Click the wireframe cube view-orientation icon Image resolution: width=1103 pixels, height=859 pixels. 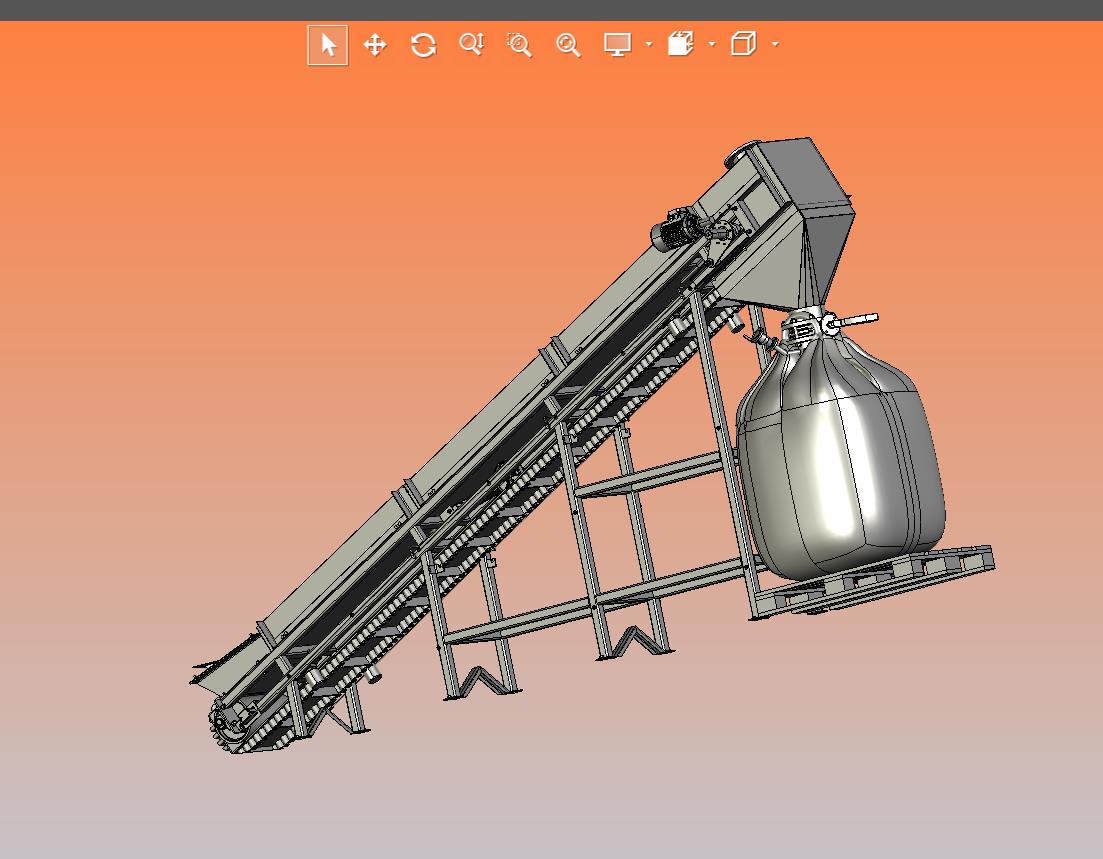pos(744,44)
